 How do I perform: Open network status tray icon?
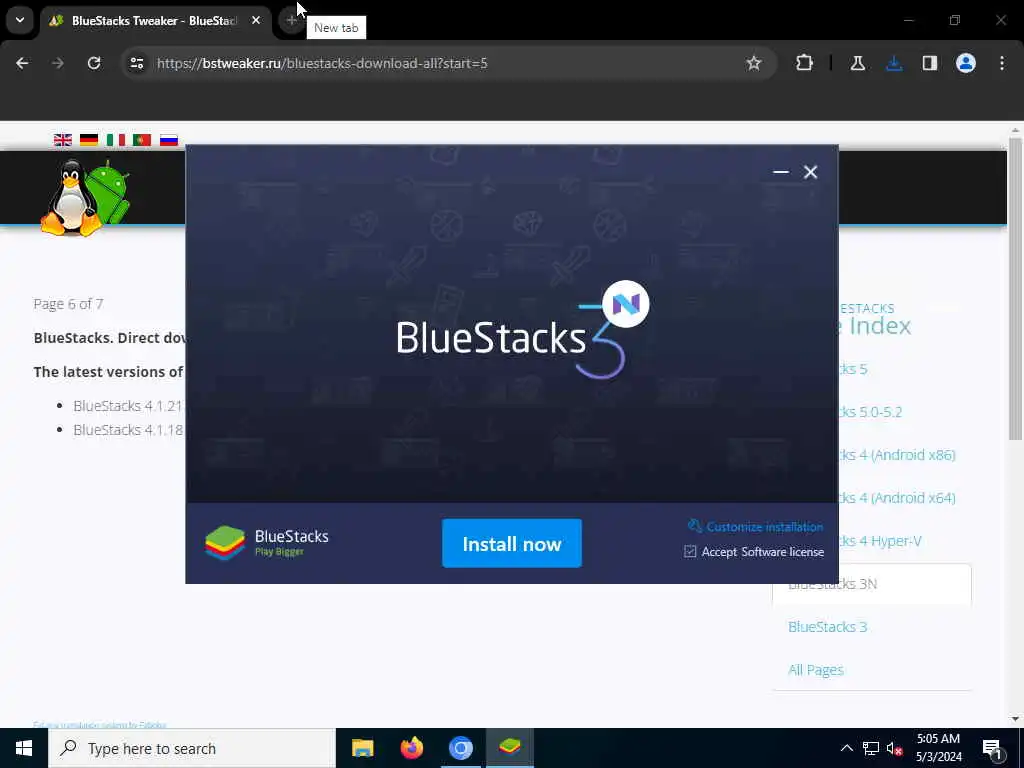click(x=871, y=748)
